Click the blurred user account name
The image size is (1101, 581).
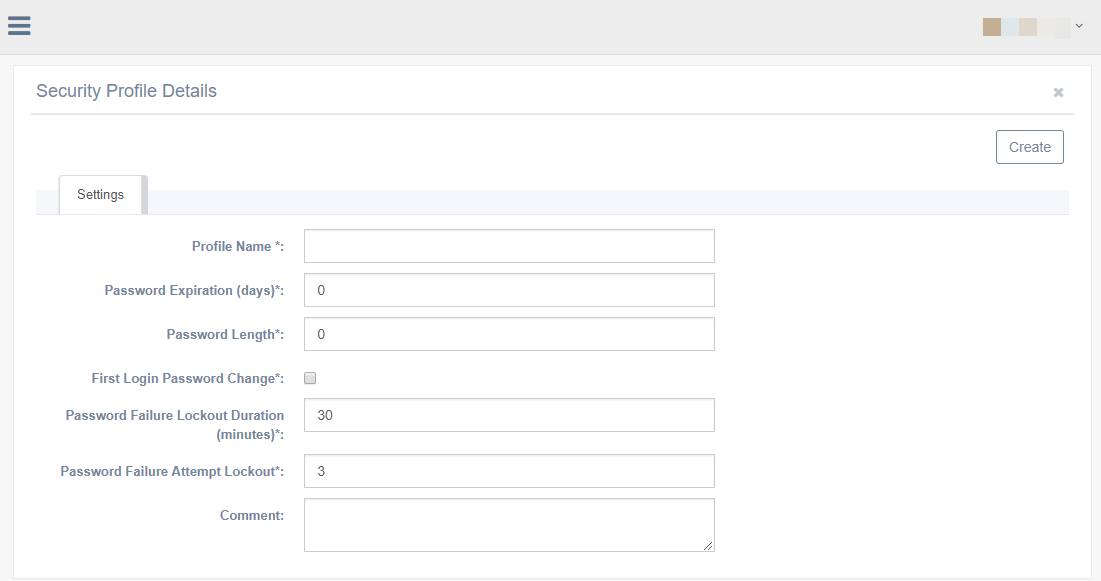pyautogui.click(x=1025, y=27)
